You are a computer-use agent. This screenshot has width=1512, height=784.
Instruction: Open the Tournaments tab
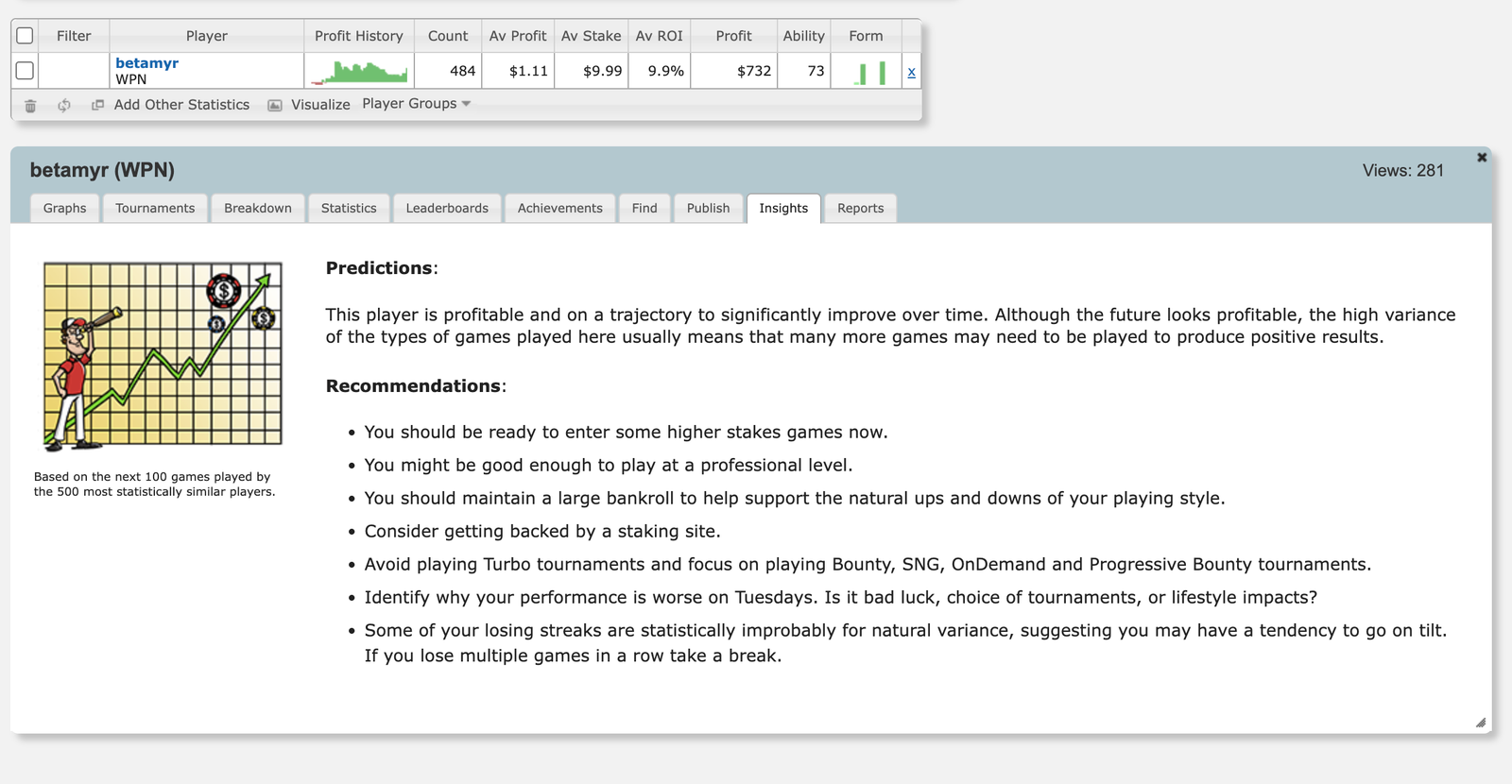click(x=155, y=208)
